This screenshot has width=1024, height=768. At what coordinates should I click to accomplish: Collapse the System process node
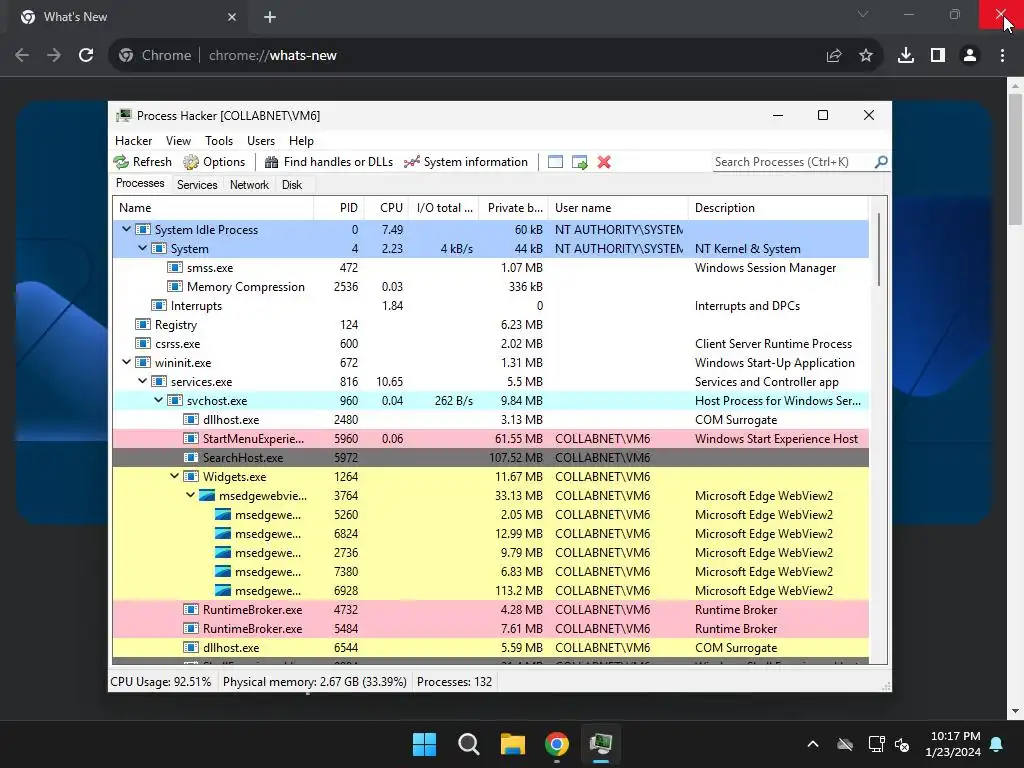(x=142, y=248)
